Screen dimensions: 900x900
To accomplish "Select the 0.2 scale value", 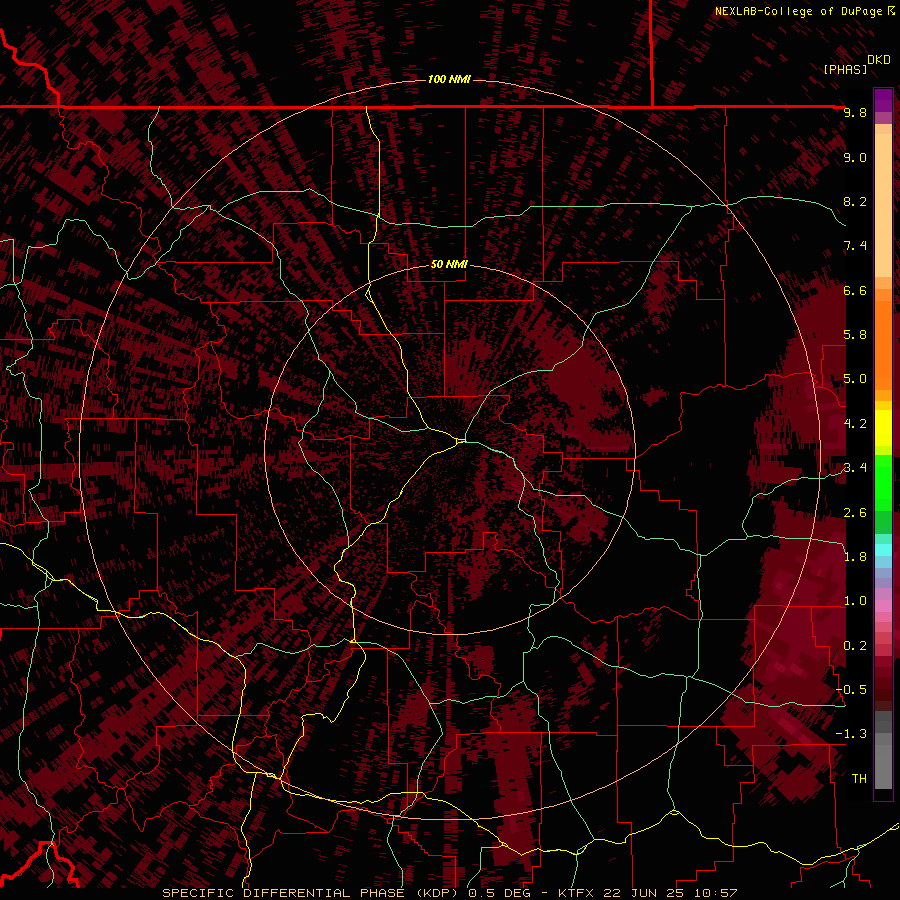I will 855,646.
